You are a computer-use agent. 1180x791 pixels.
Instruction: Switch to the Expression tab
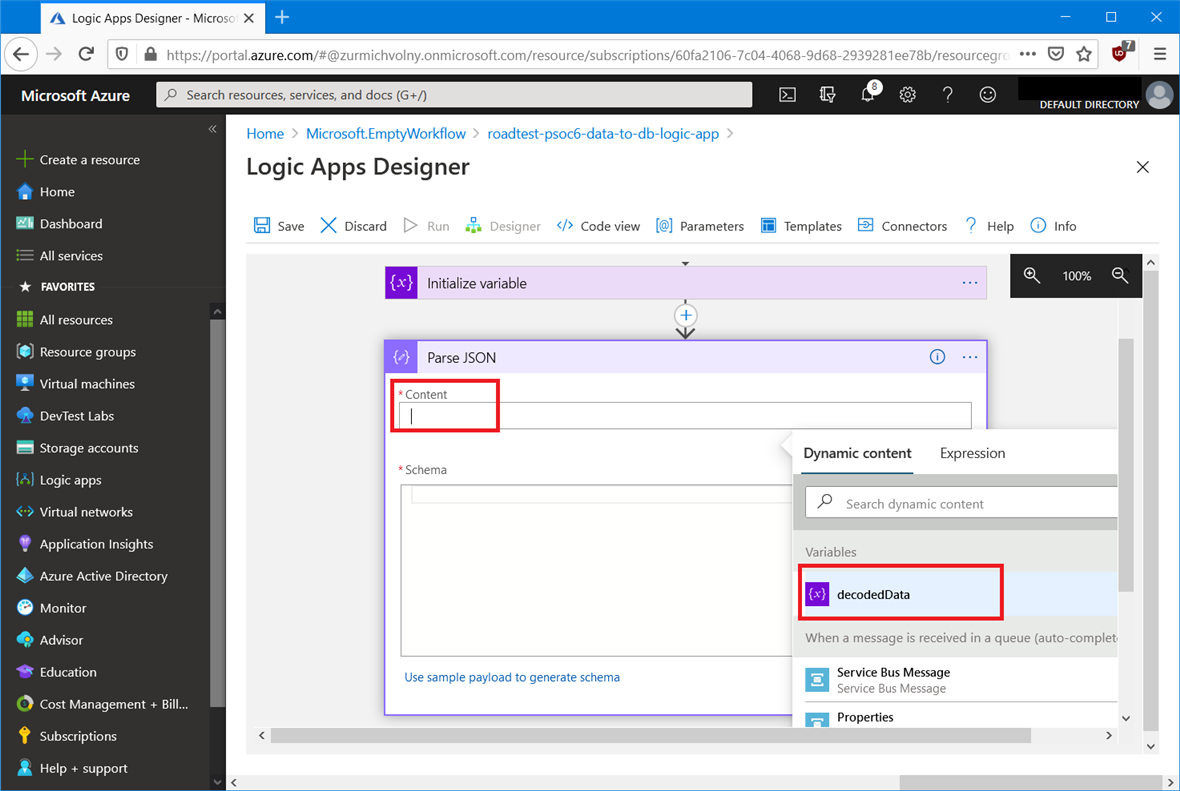click(x=972, y=453)
